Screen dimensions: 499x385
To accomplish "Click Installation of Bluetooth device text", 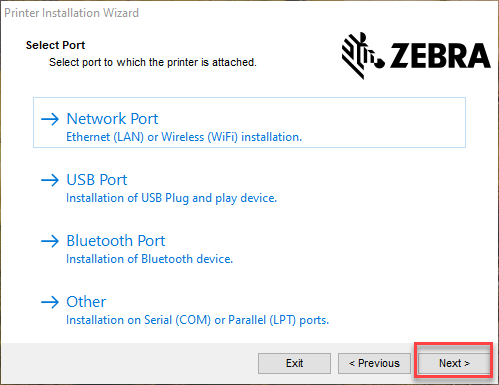I will point(149,259).
